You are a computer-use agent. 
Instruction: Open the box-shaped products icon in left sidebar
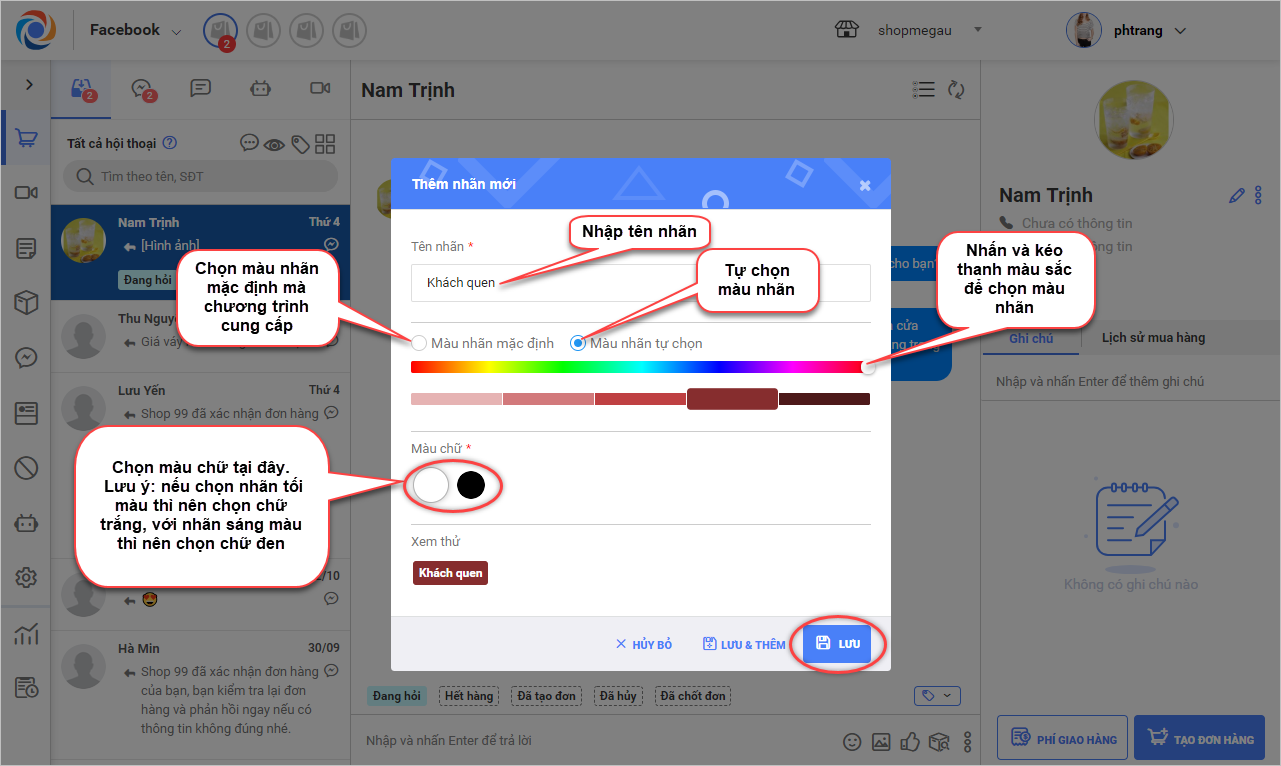click(x=26, y=303)
